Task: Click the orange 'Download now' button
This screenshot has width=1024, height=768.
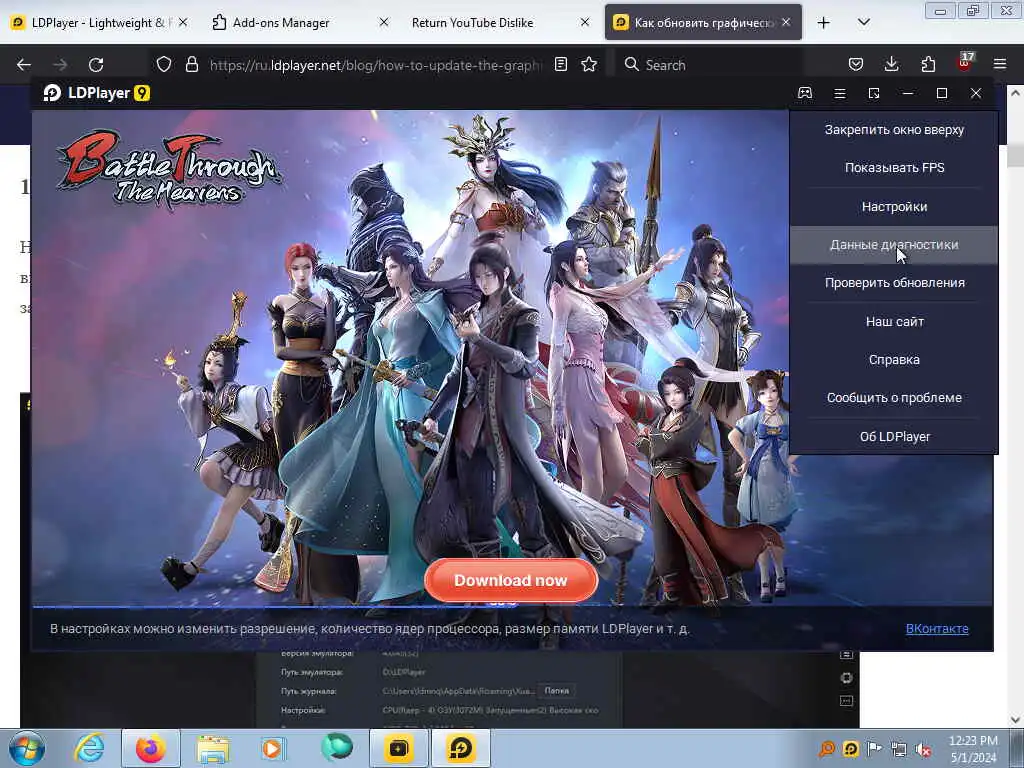Action: pos(511,580)
